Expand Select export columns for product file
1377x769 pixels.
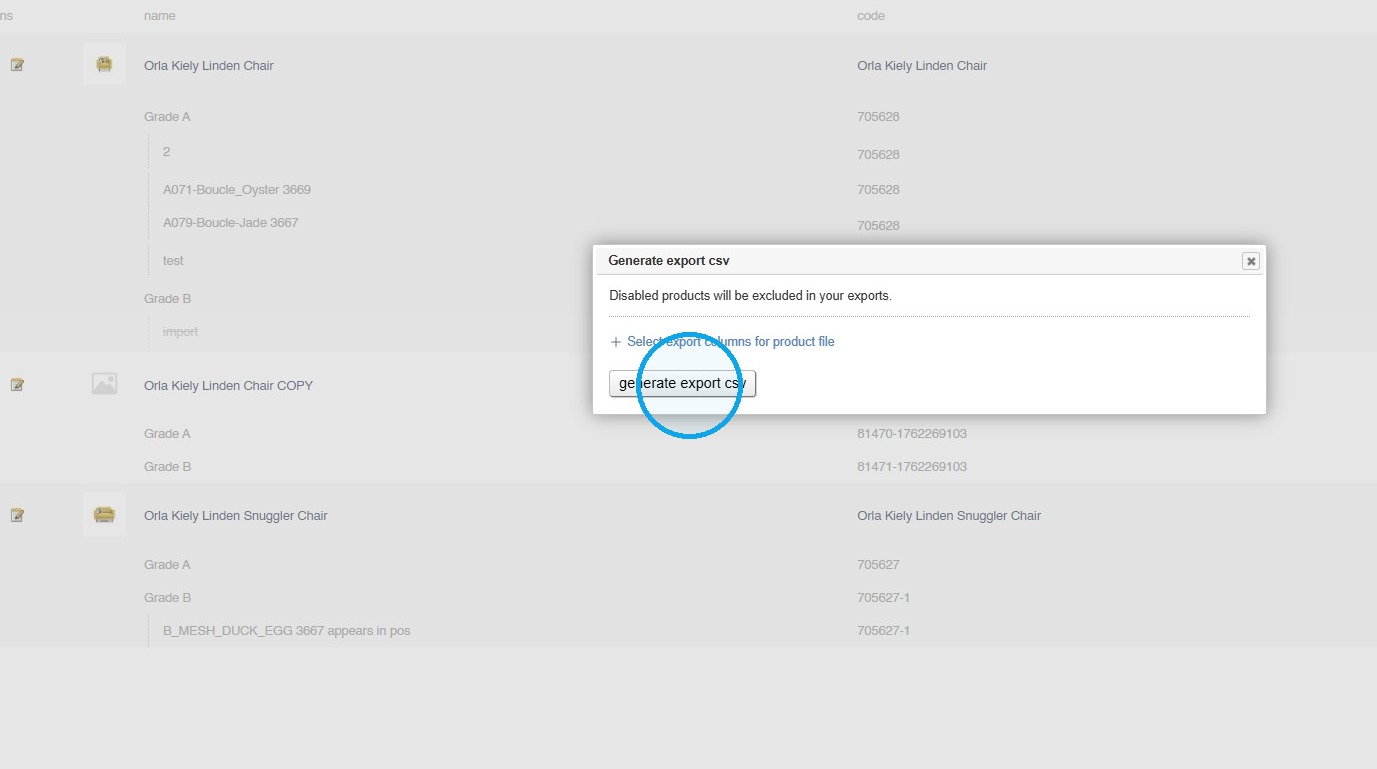point(722,342)
